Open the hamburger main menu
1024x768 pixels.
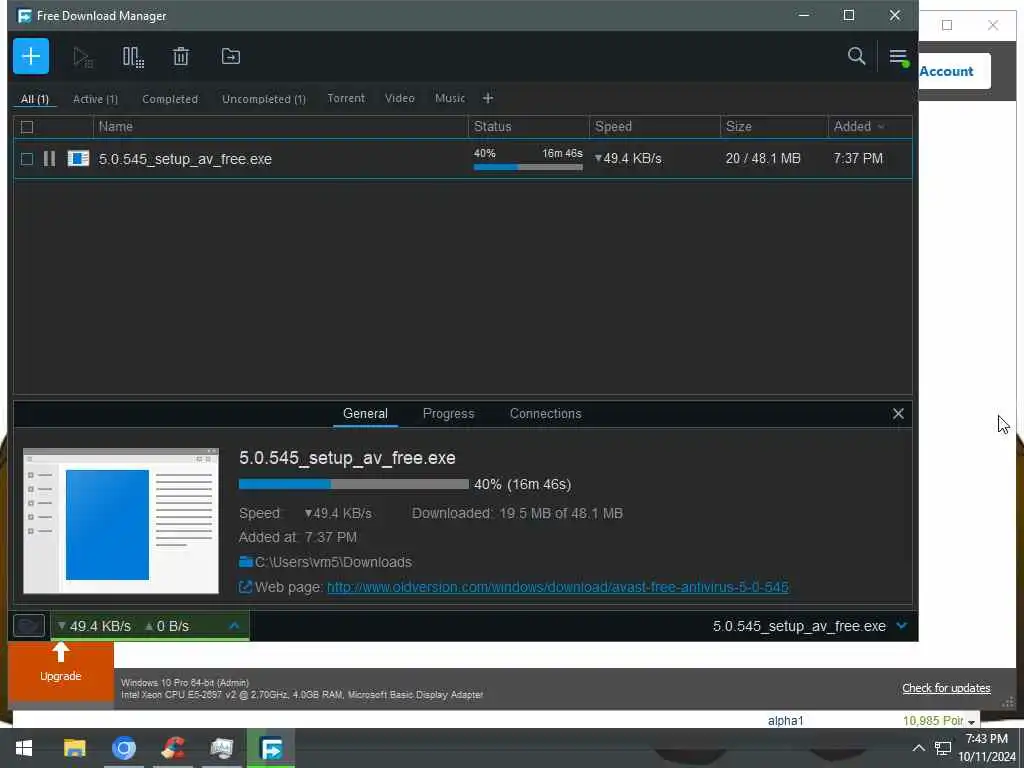898,57
